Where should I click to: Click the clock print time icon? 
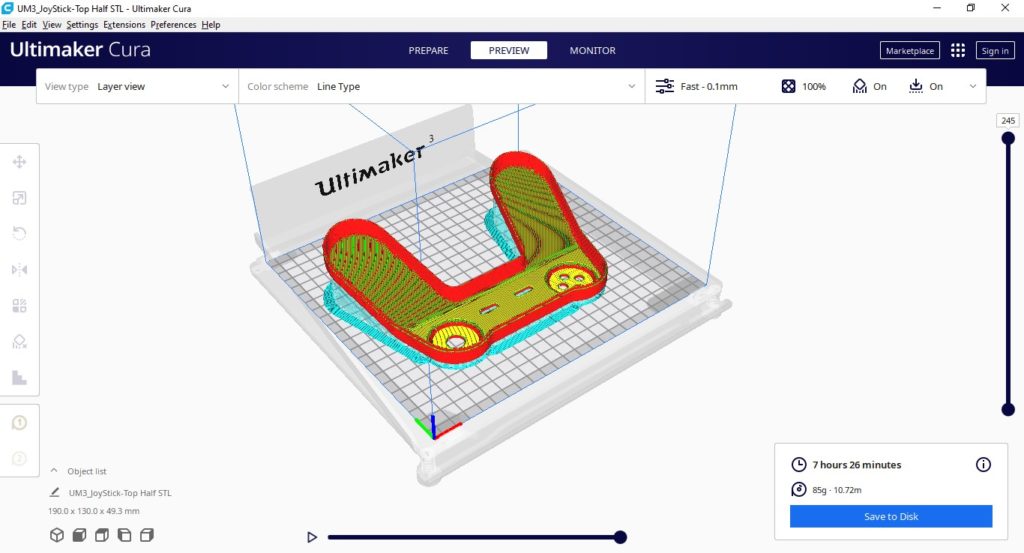799,465
